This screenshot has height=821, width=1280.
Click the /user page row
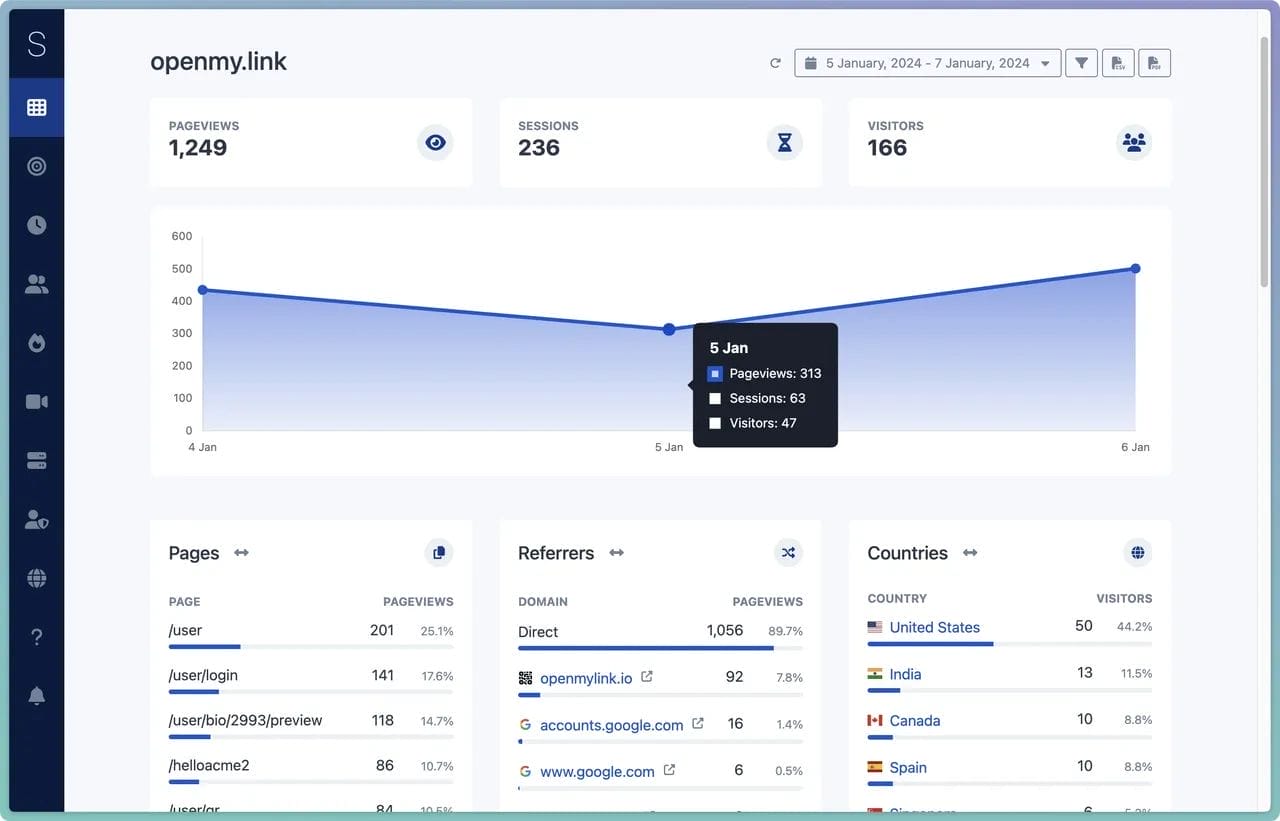point(311,634)
